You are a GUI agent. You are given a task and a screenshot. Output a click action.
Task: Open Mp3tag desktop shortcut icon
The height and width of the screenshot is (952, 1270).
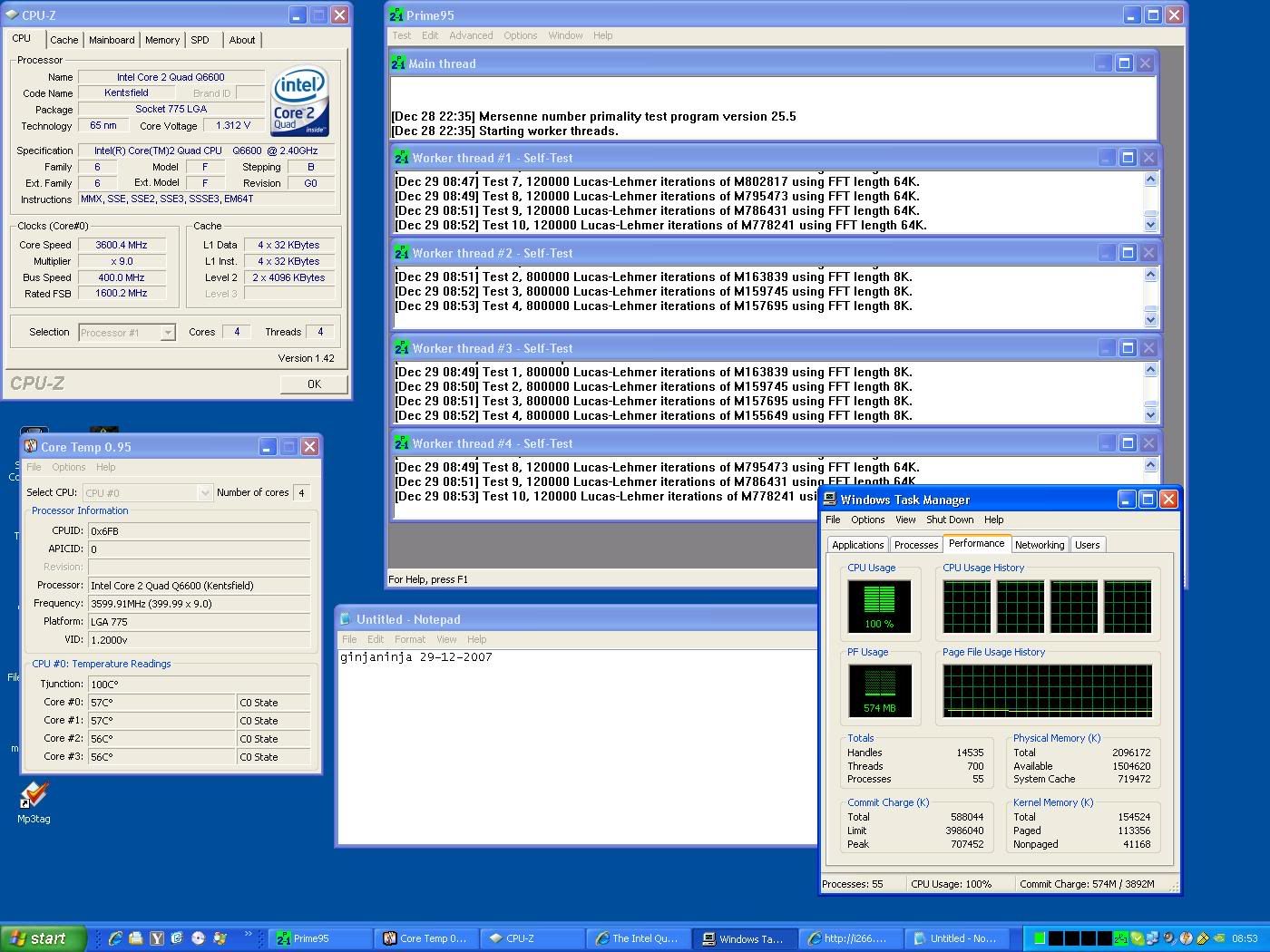tap(34, 795)
